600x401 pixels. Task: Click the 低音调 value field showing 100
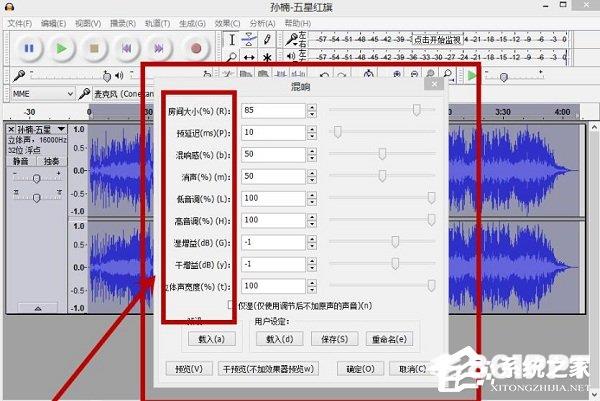click(x=273, y=198)
